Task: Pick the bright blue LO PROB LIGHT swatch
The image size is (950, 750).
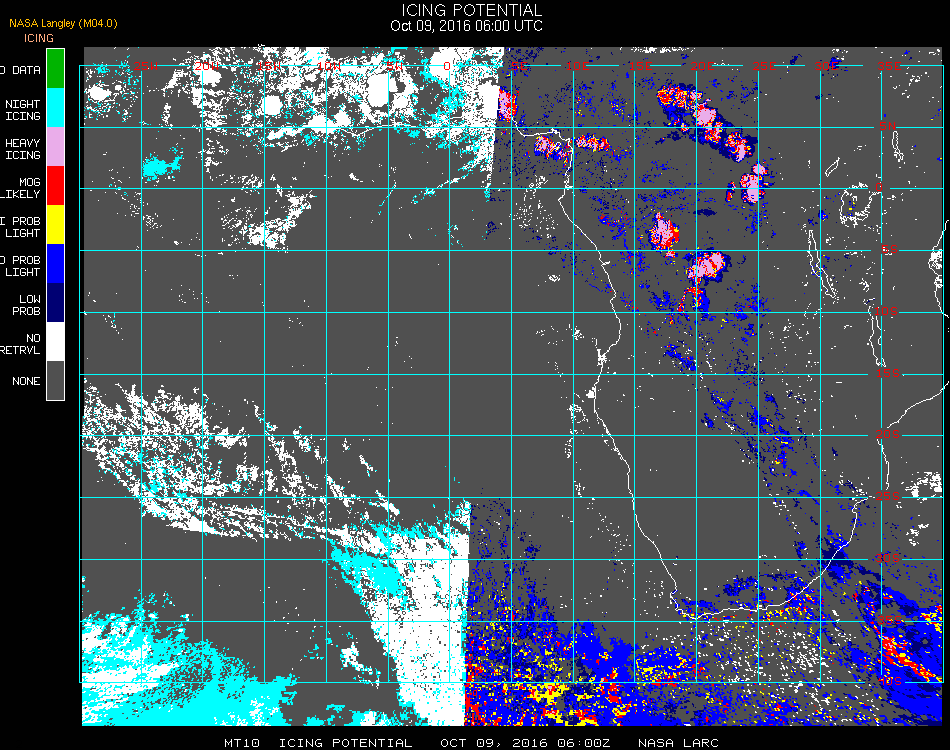Action: [55, 264]
